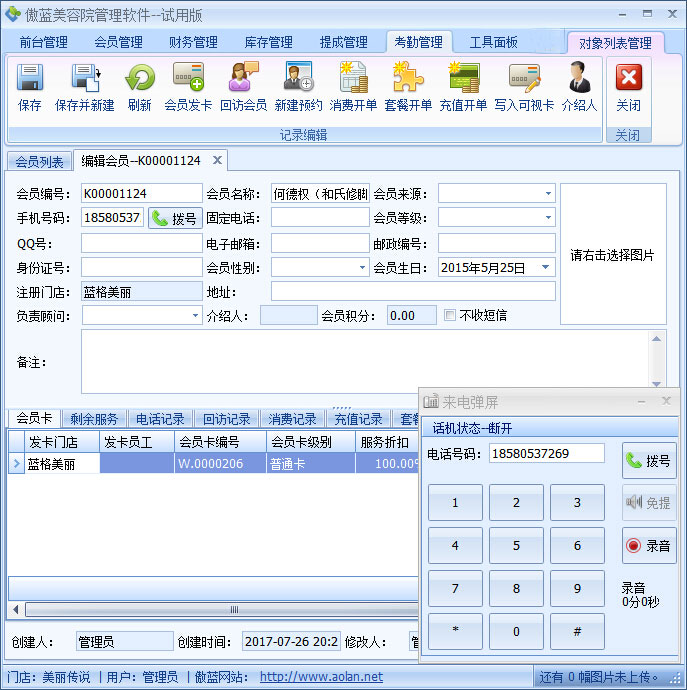Open 介绍人 referrer tool
The width and height of the screenshot is (687, 690).
pyautogui.click(x=579, y=77)
